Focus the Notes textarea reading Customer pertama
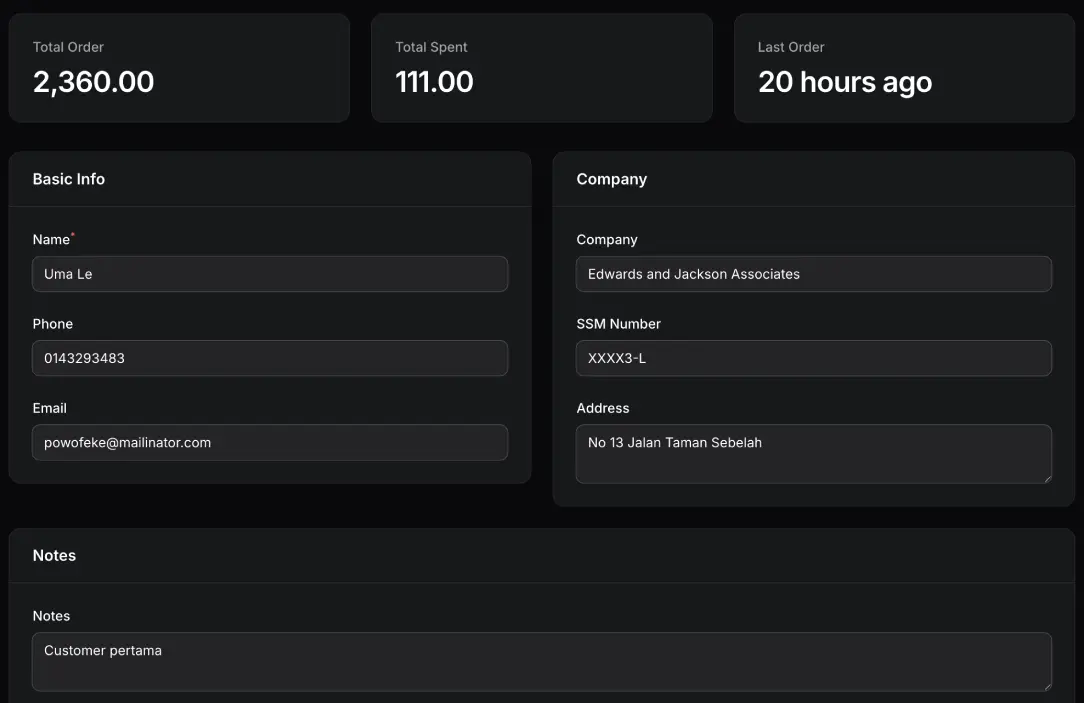This screenshot has width=1084, height=703. coord(542,662)
